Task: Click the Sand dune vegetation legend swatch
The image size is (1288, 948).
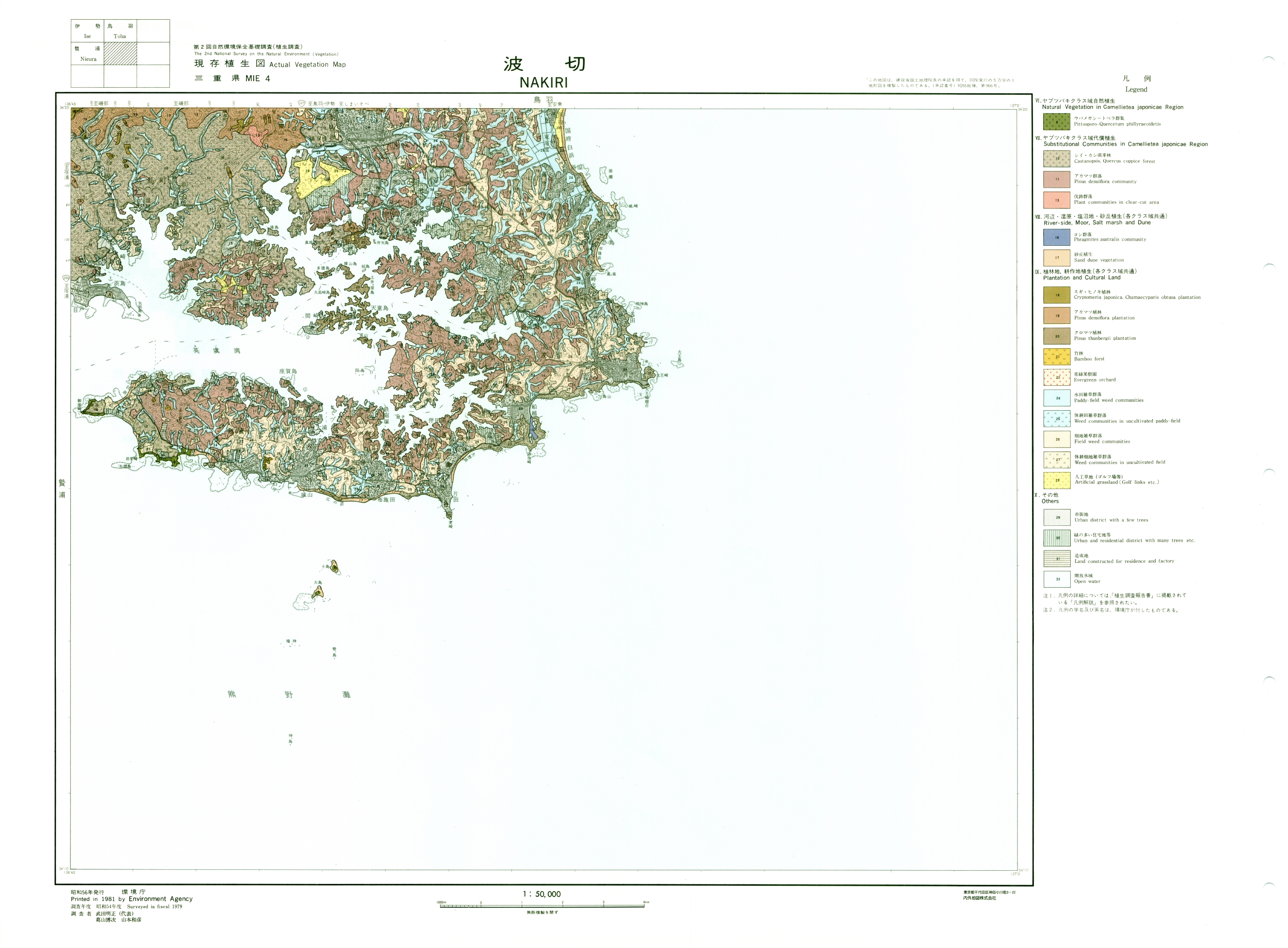Action: pyautogui.click(x=1056, y=258)
